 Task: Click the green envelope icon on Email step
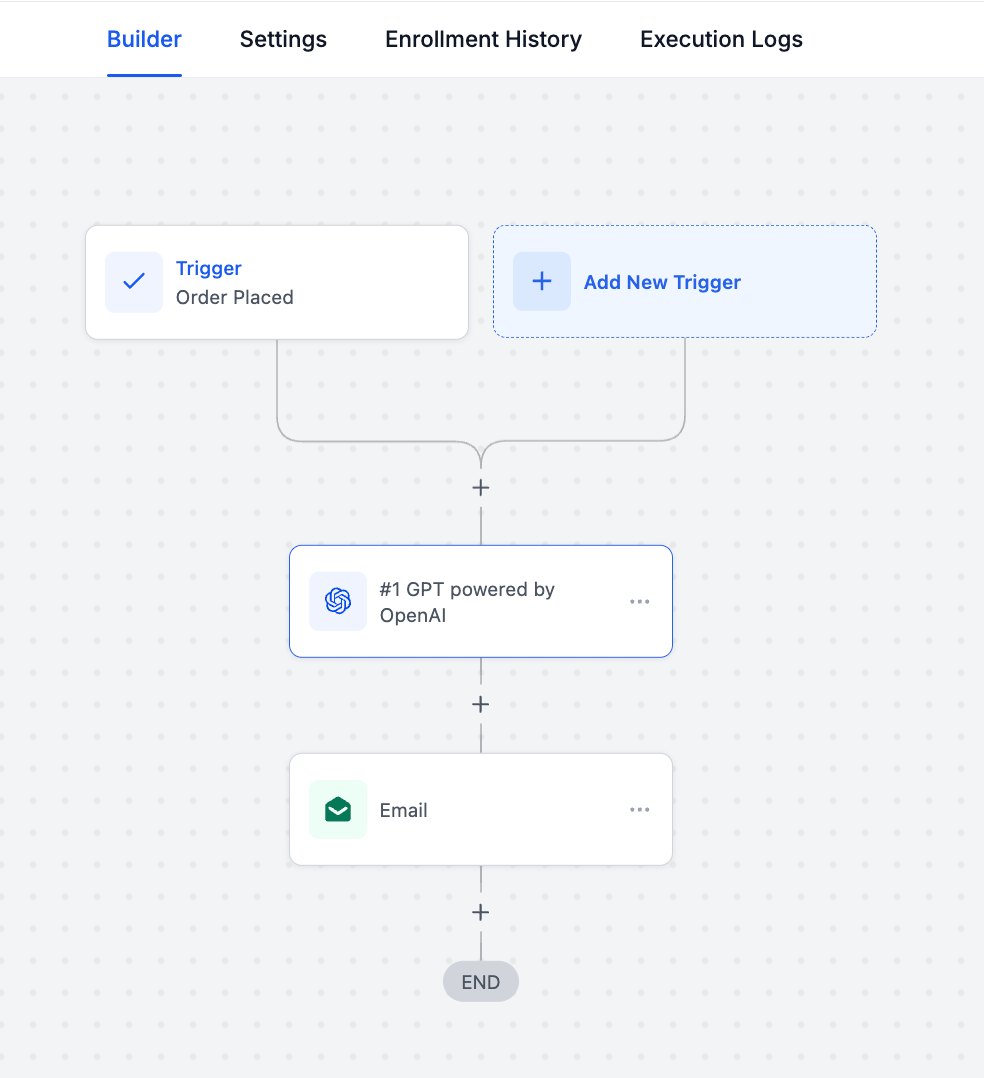tap(338, 810)
